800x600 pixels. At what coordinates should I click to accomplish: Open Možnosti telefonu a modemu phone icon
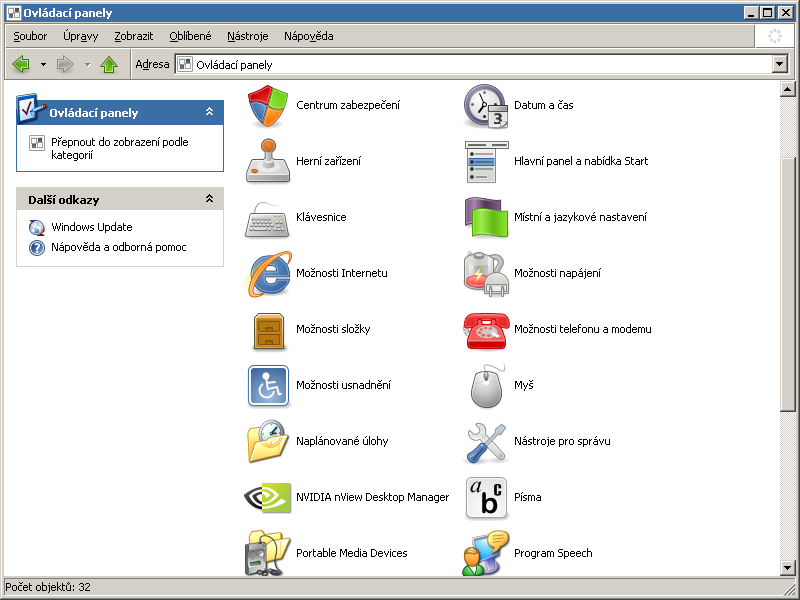point(486,331)
